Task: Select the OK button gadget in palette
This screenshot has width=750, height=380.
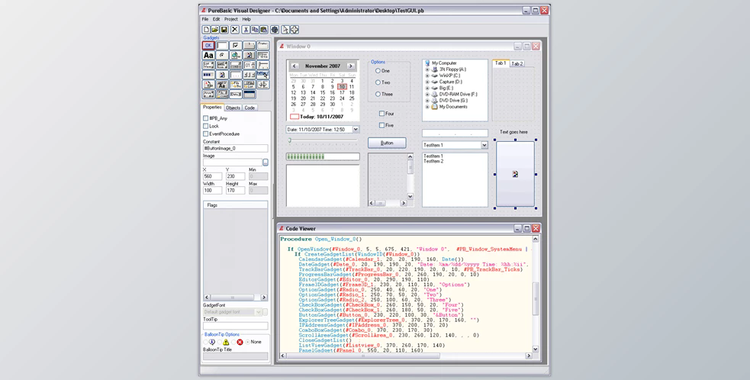Action: click(208, 45)
